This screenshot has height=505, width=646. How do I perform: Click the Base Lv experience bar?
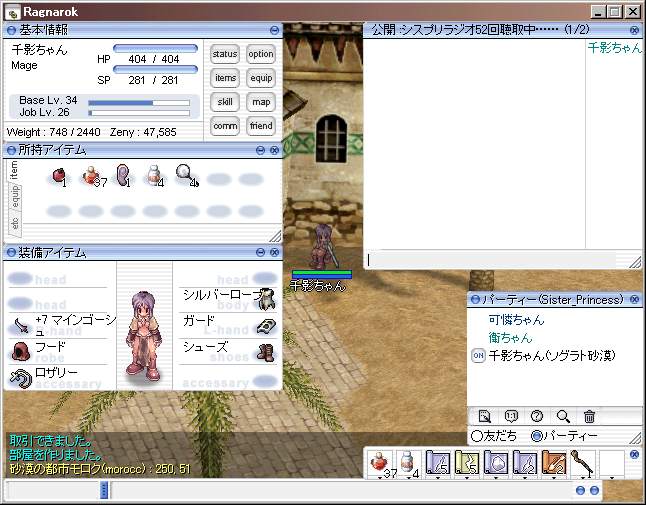click(x=139, y=103)
